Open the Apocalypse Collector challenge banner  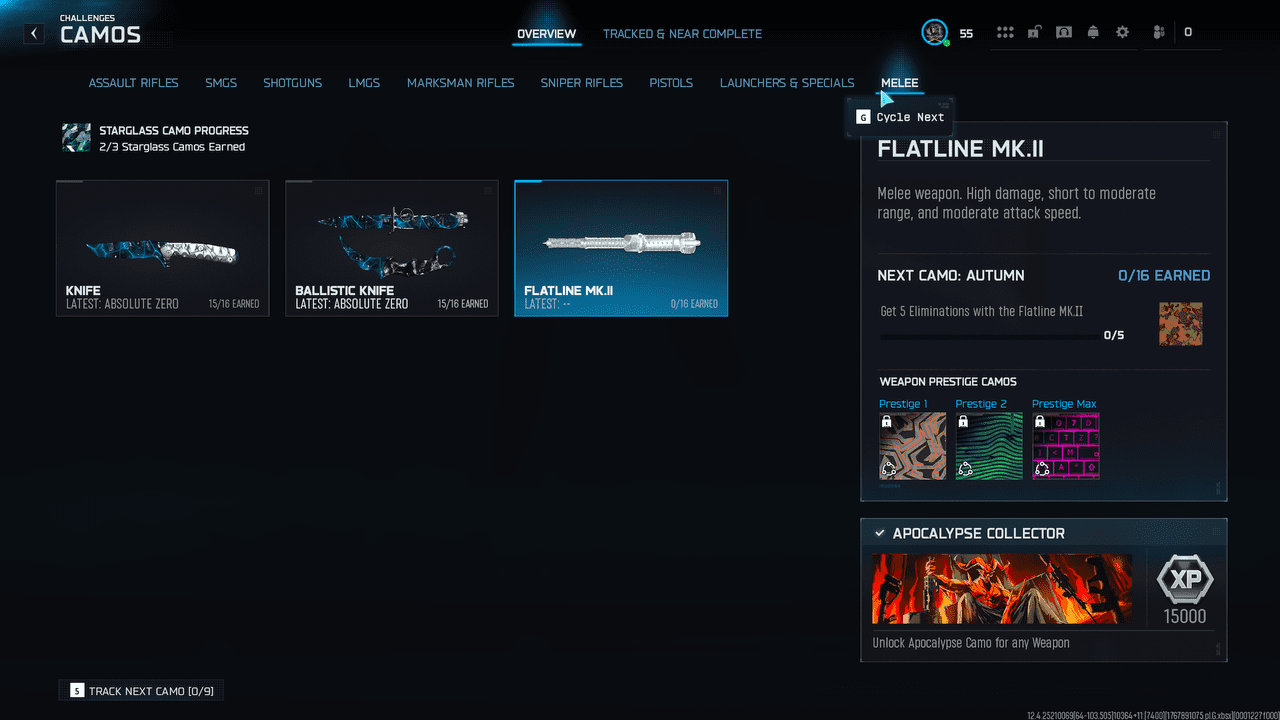coord(1002,589)
